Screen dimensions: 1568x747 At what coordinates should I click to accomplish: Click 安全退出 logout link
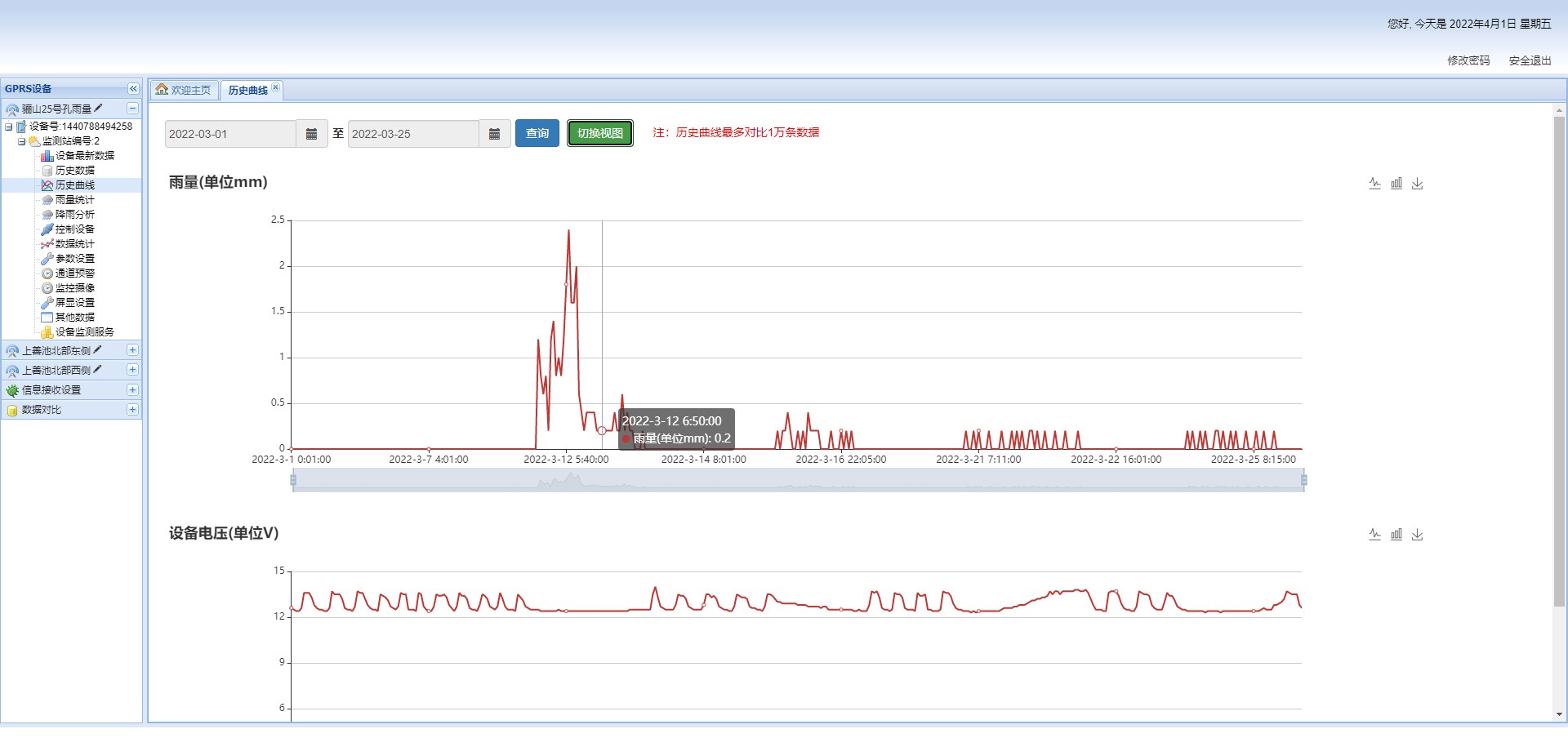point(1530,60)
